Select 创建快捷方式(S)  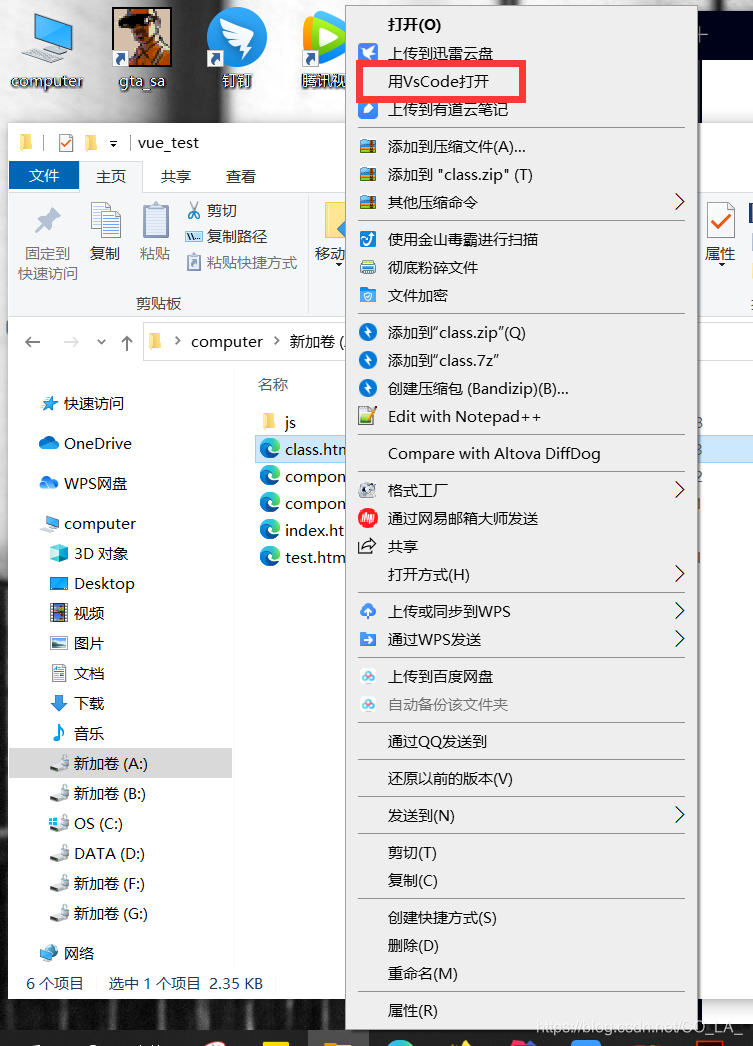442,918
